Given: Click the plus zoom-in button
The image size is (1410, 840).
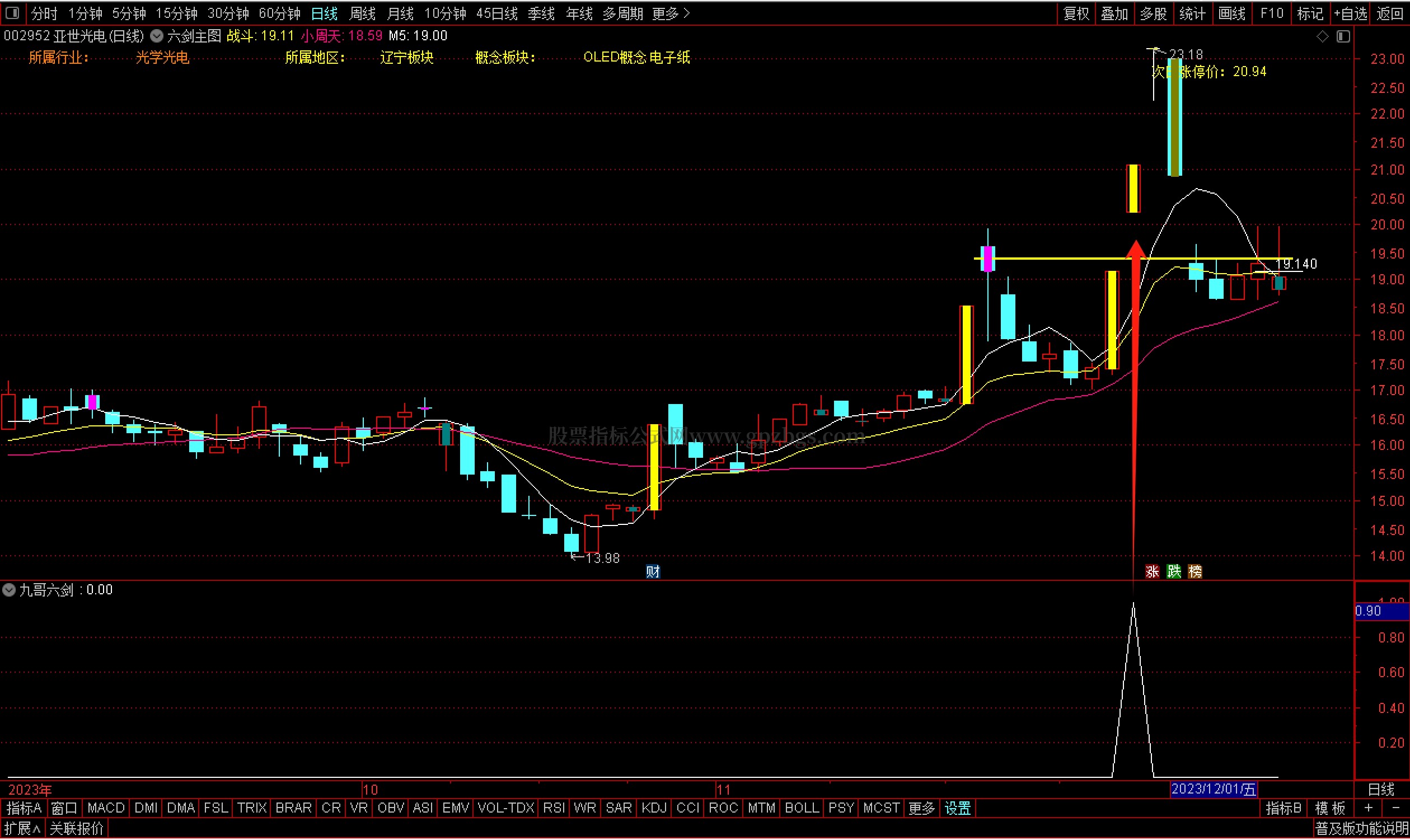Looking at the screenshot, I should coord(1368,808).
